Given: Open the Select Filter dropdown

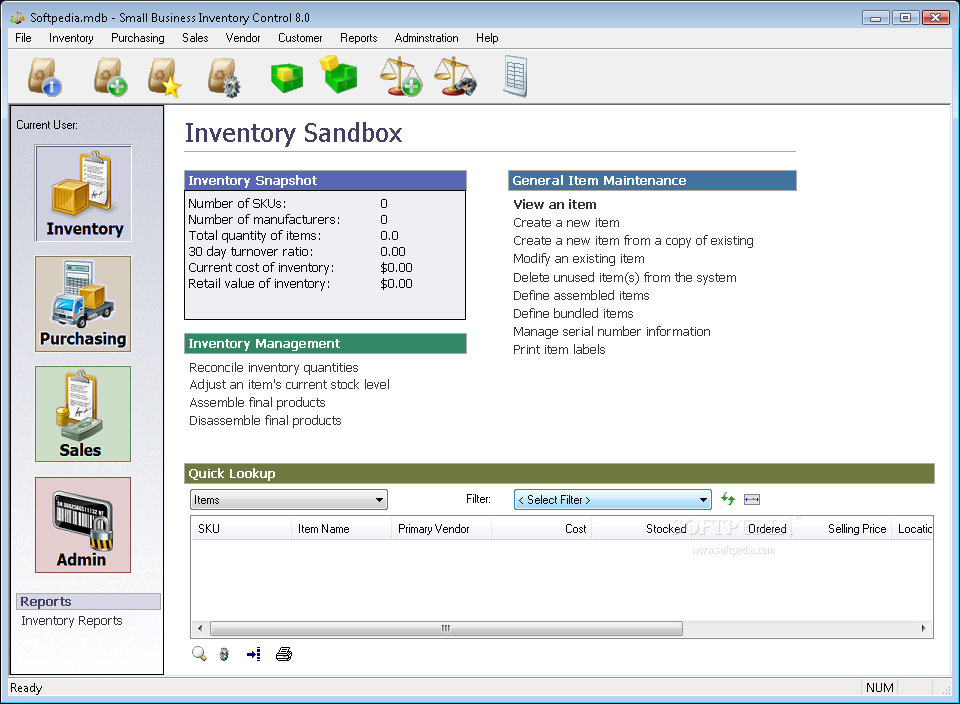Looking at the screenshot, I should [x=612, y=500].
